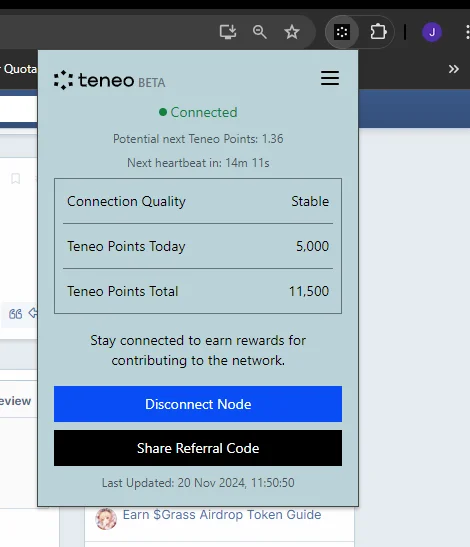
Task: Open the Chrome three-dot menu
Action: click(467, 32)
